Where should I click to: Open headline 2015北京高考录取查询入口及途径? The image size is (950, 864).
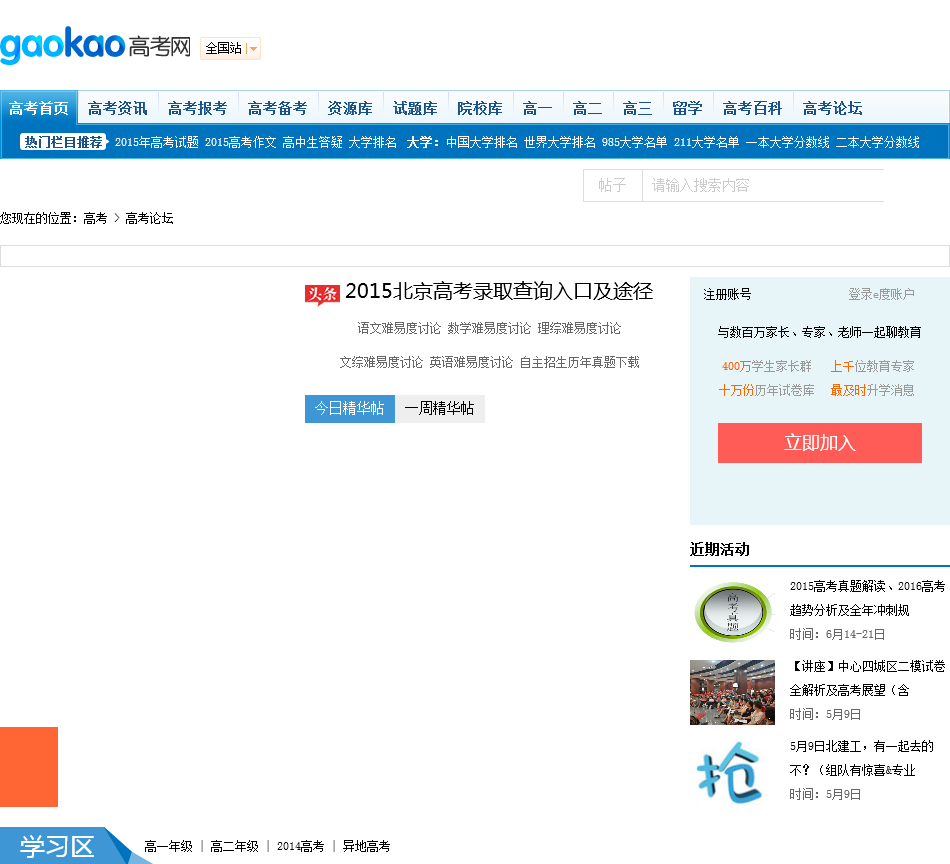click(x=499, y=291)
